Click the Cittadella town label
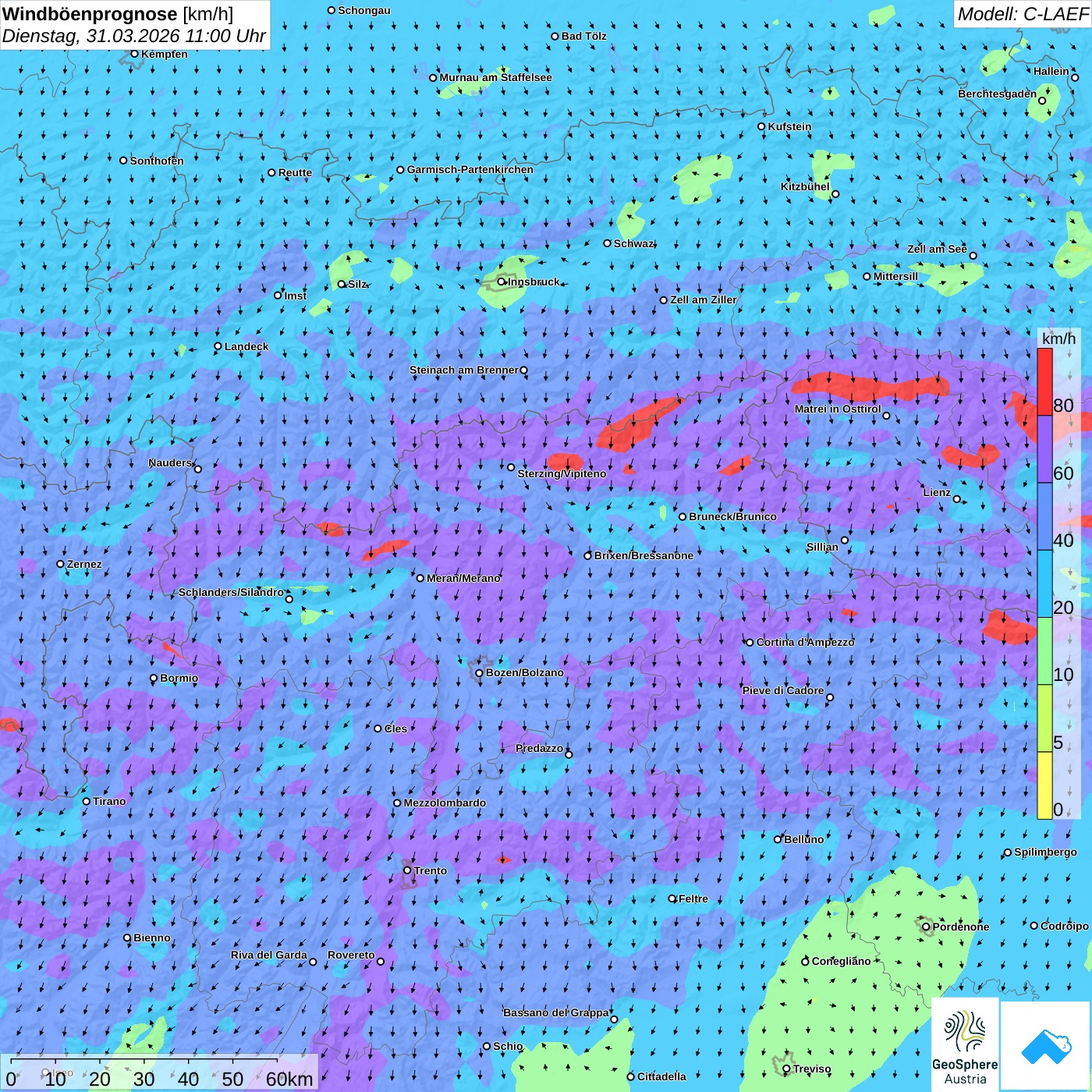This screenshot has height=1092, width=1092. pyautogui.click(x=661, y=1076)
